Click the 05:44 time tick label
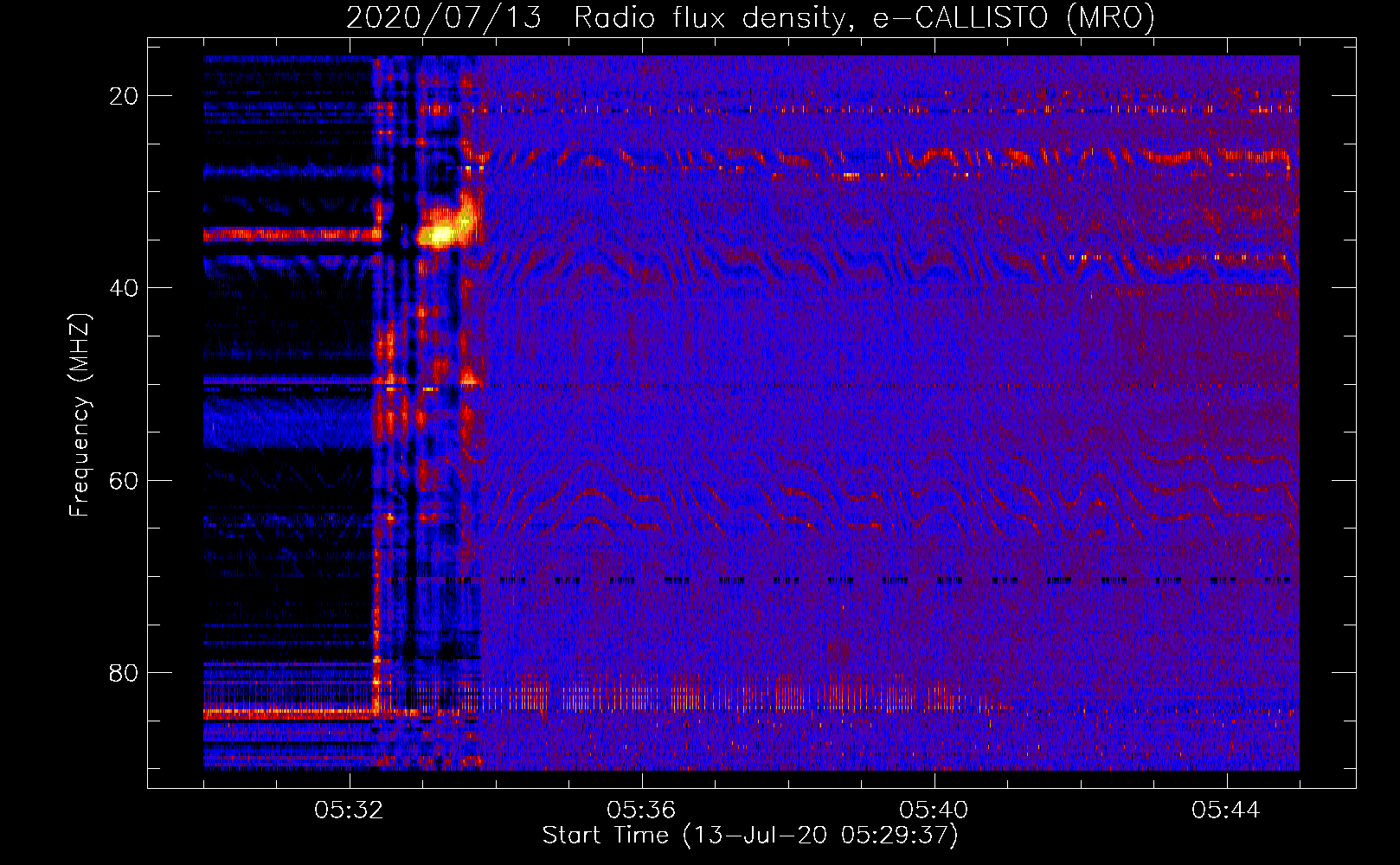 point(1226,811)
